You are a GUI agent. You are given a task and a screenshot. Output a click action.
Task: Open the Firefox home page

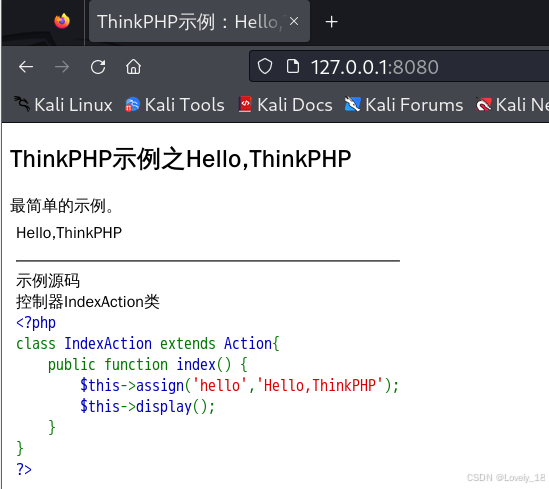click(x=133, y=67)
